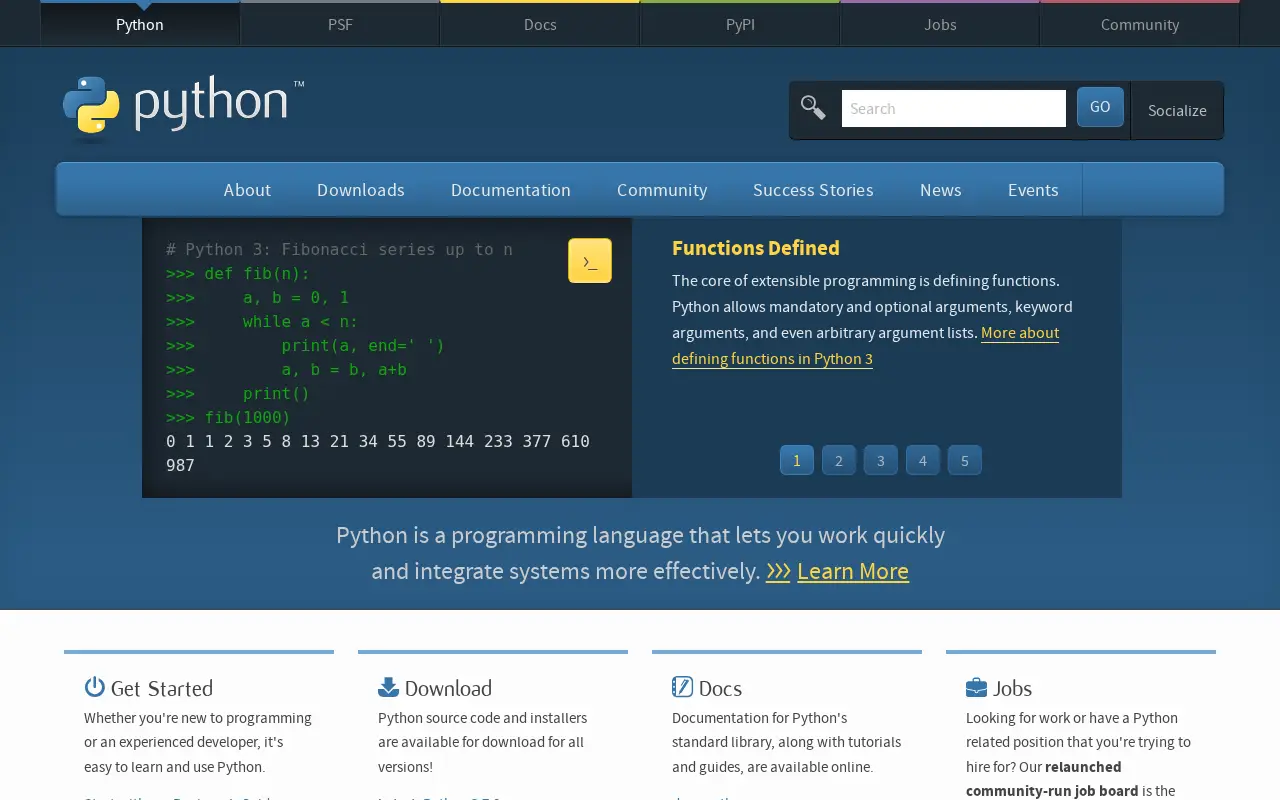
Task: Select the Python top tab
Action: click(140, 24)
